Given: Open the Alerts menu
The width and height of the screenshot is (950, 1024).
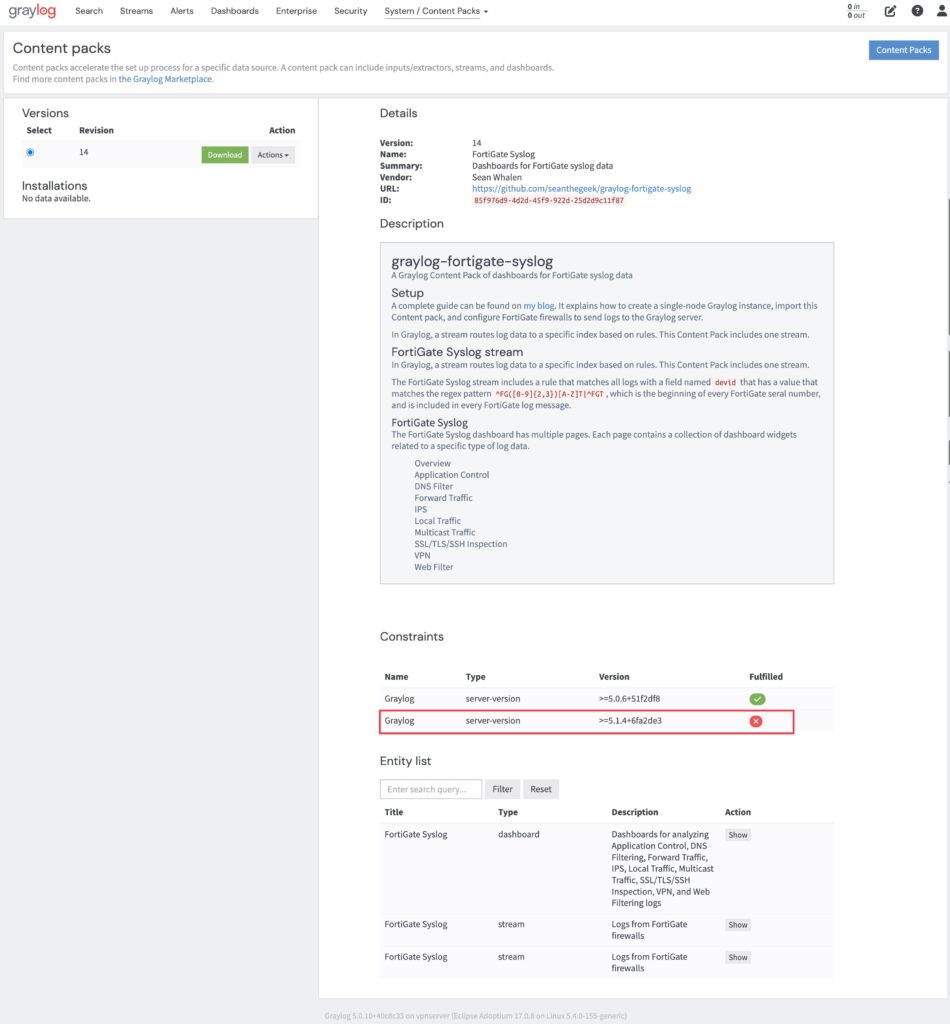Looking at the screenshot, I should click(182, 11).
